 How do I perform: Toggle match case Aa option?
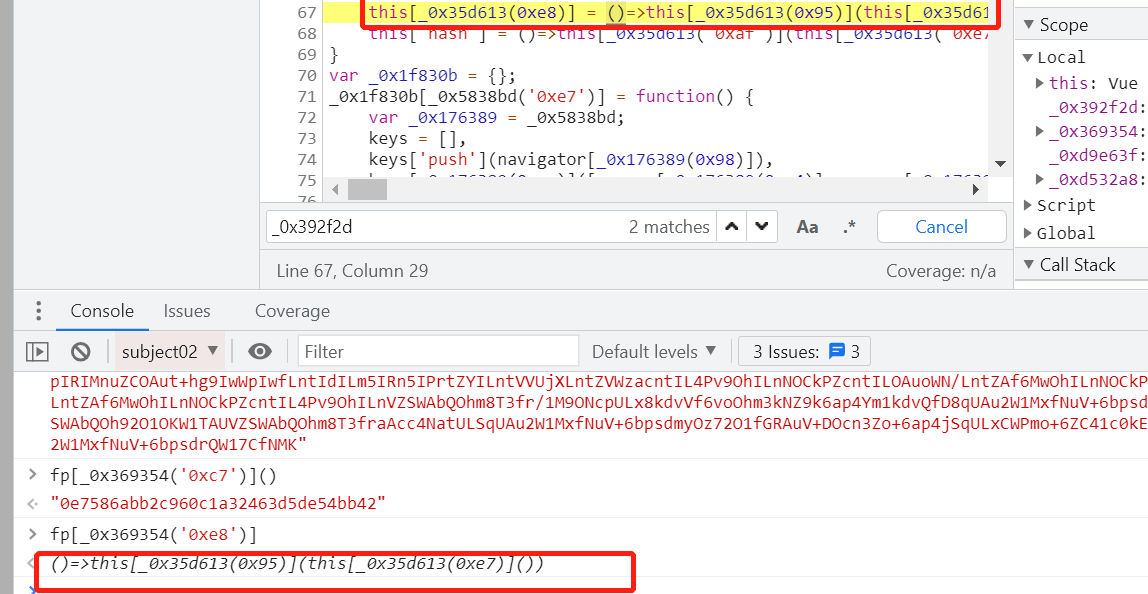(807, 227)
